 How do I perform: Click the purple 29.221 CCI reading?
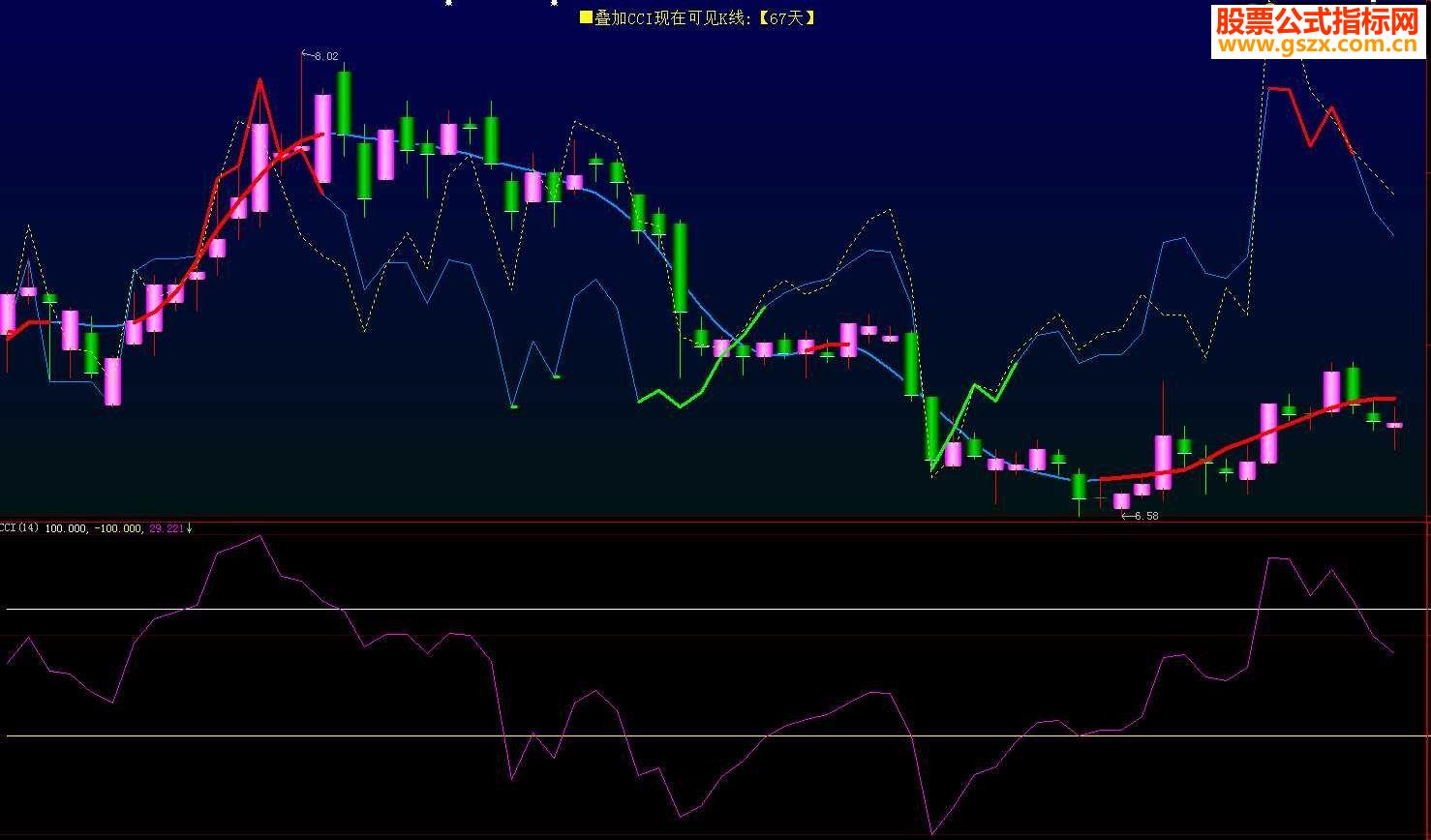point(167,528)
